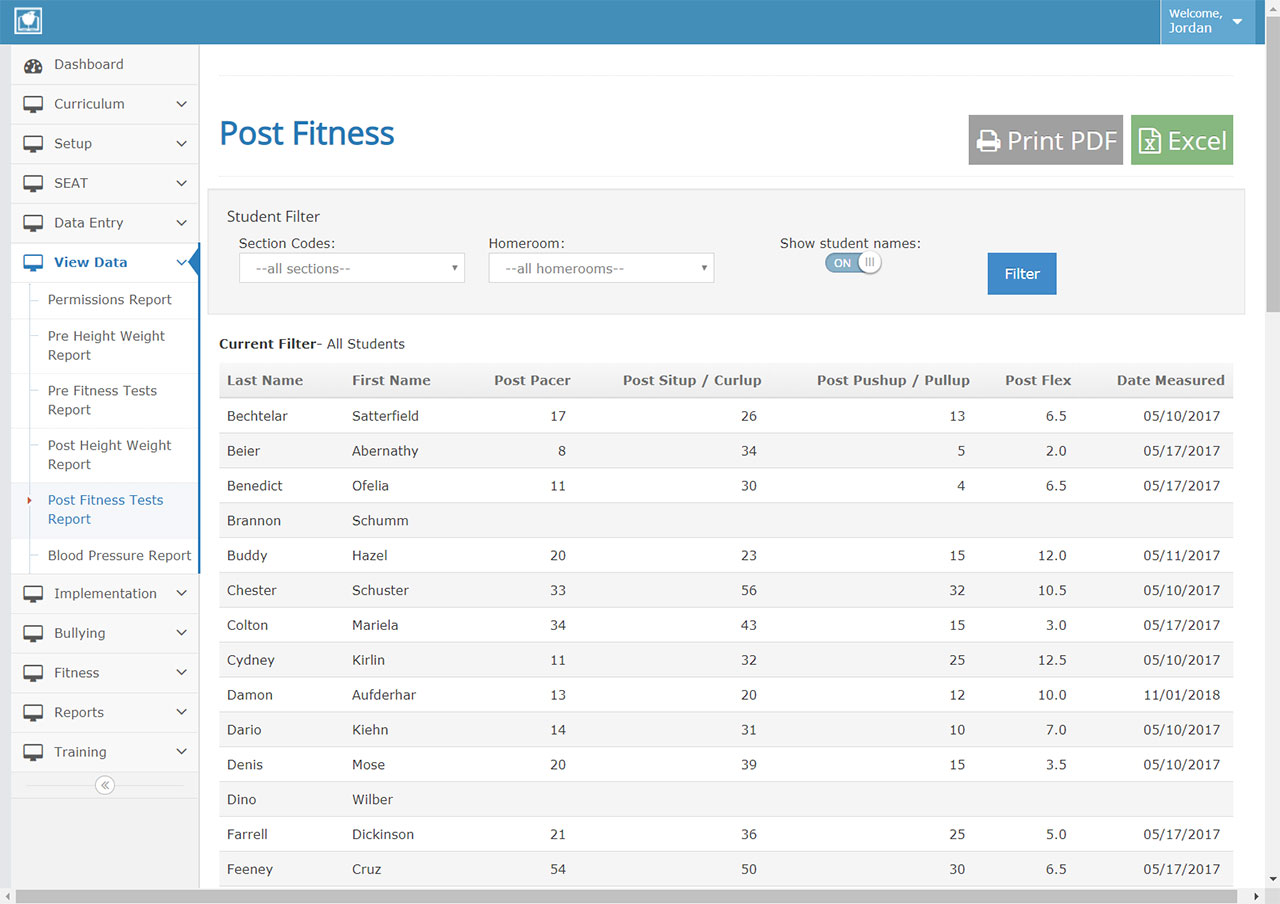The height and width of the screenshot is (904, 1280).
Task: Click the app logo in the top bar
Action: pos(28,21)
